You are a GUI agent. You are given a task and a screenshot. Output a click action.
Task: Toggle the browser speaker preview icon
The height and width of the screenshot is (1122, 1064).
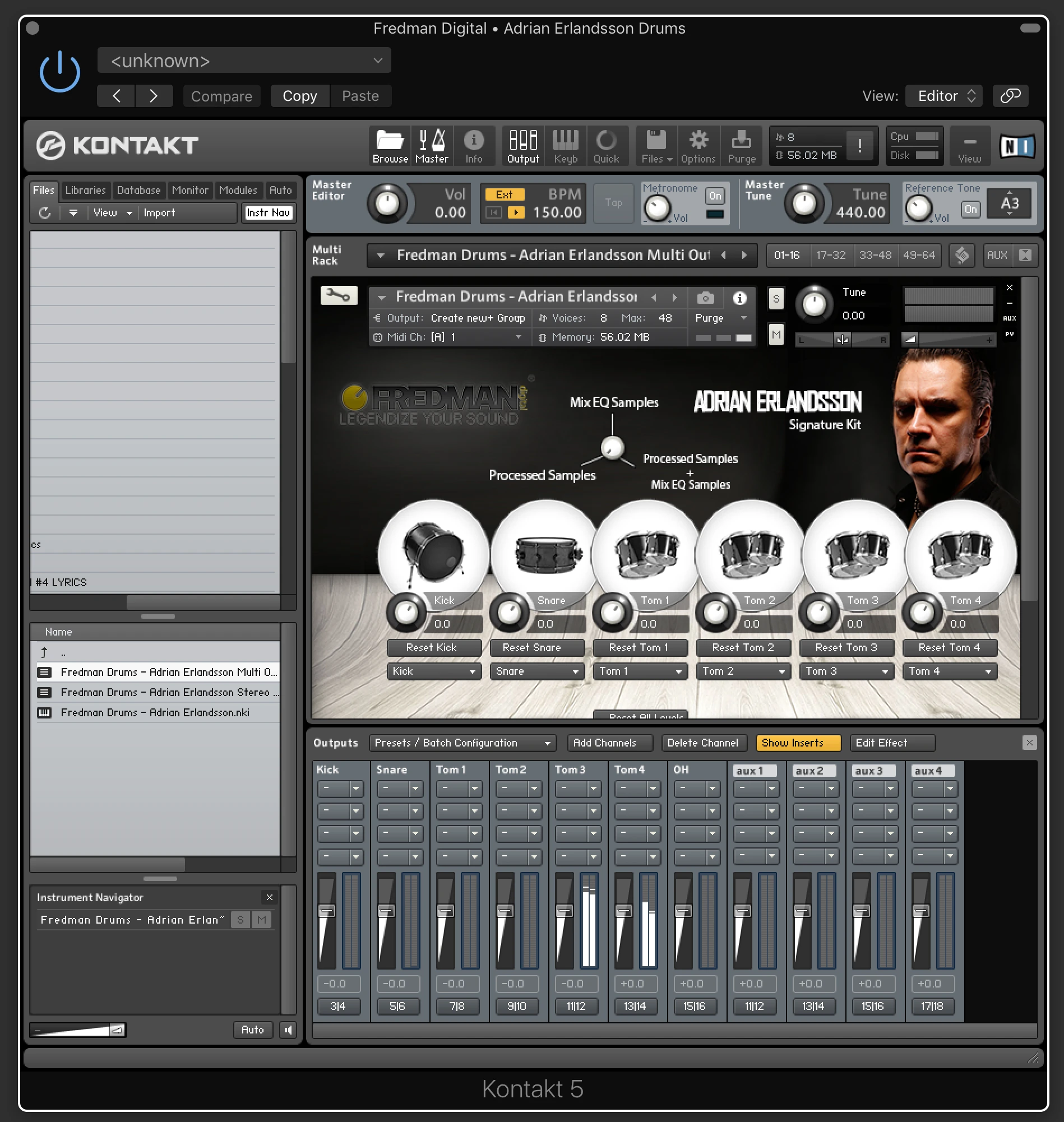[x=288, y=1030]
